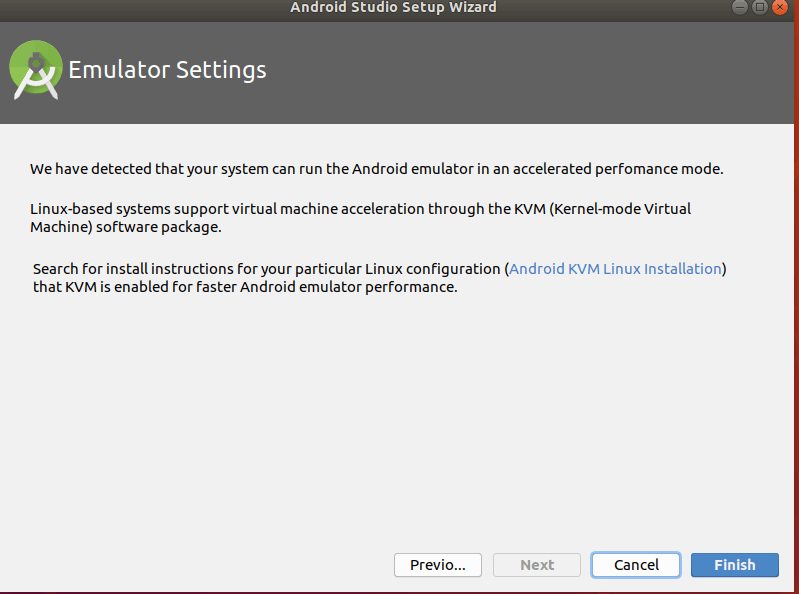Click the "that KVM is enabled for faster" line
799x594 pixels.
pos(245,287)
